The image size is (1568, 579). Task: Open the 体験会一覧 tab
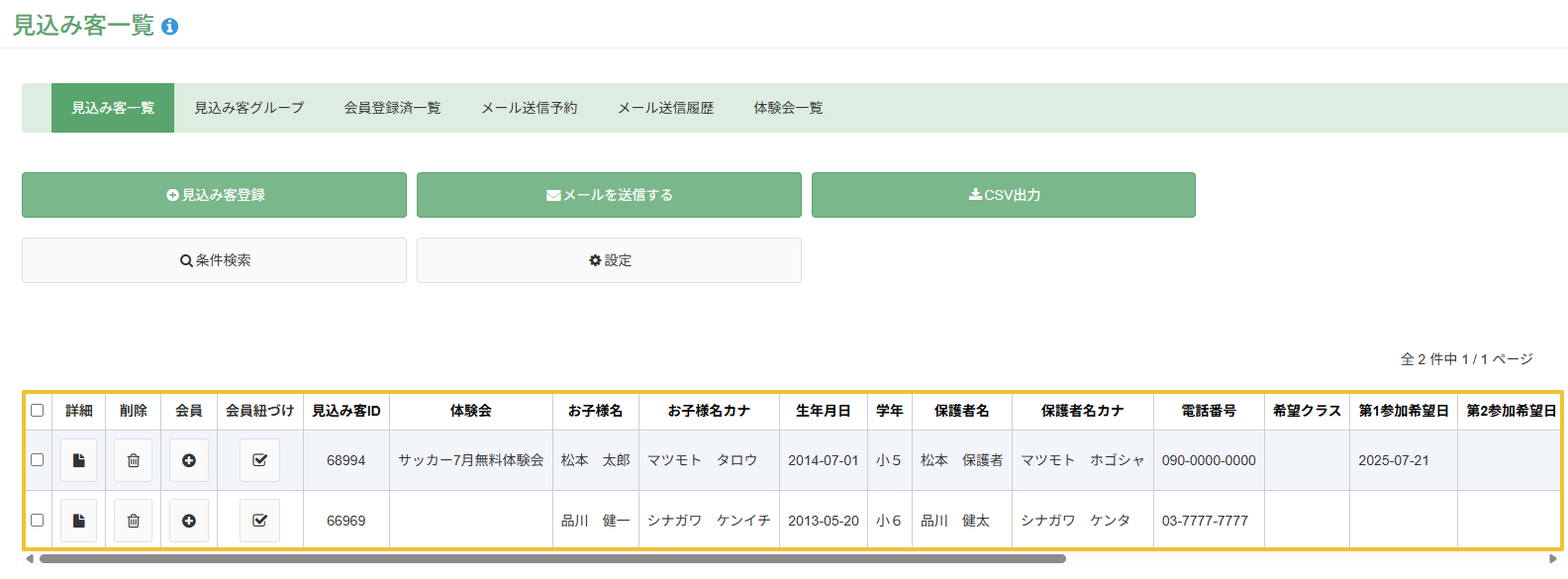(788, 108)
